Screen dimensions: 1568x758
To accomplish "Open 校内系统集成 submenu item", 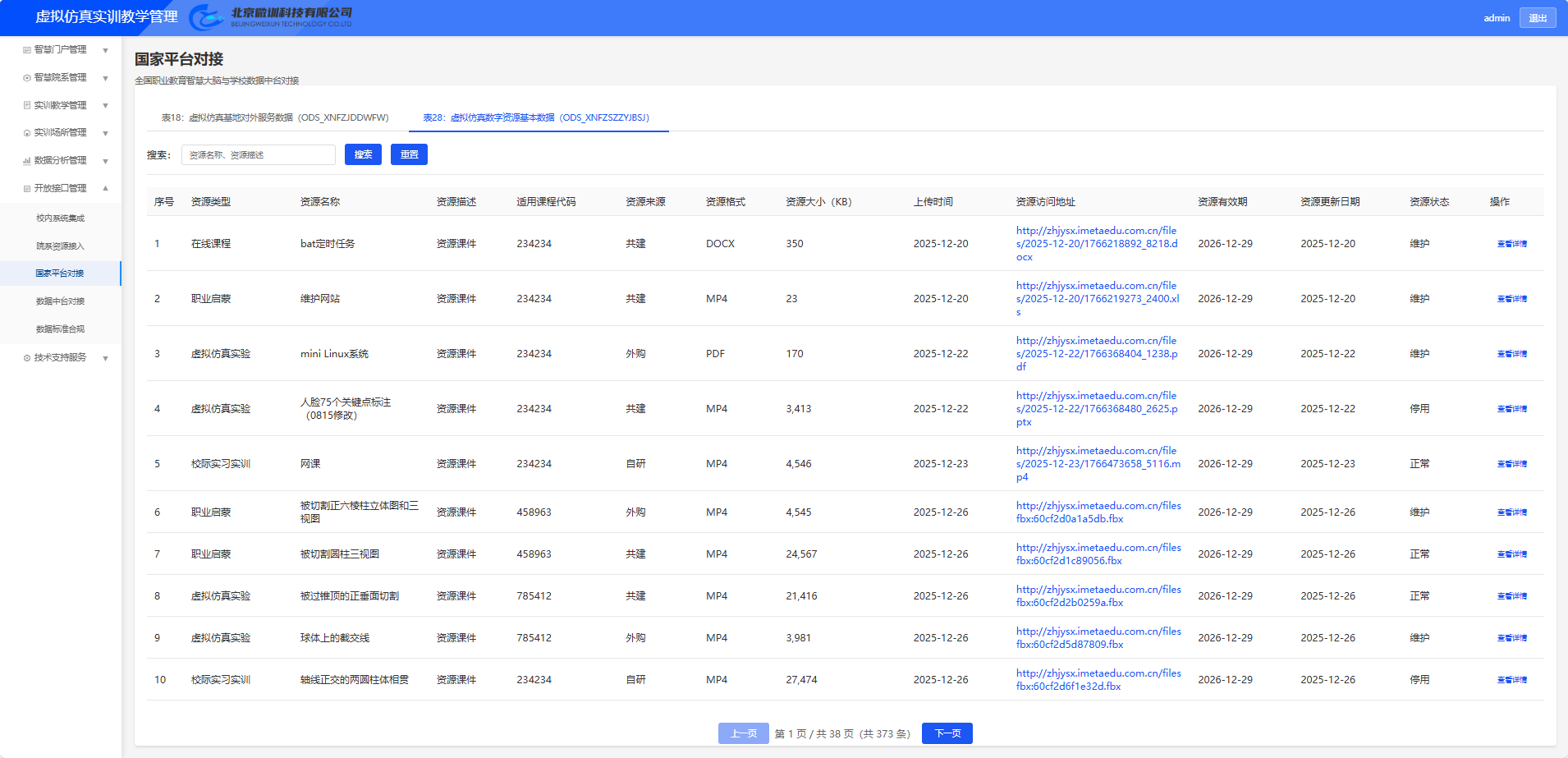I will [60, 218].
